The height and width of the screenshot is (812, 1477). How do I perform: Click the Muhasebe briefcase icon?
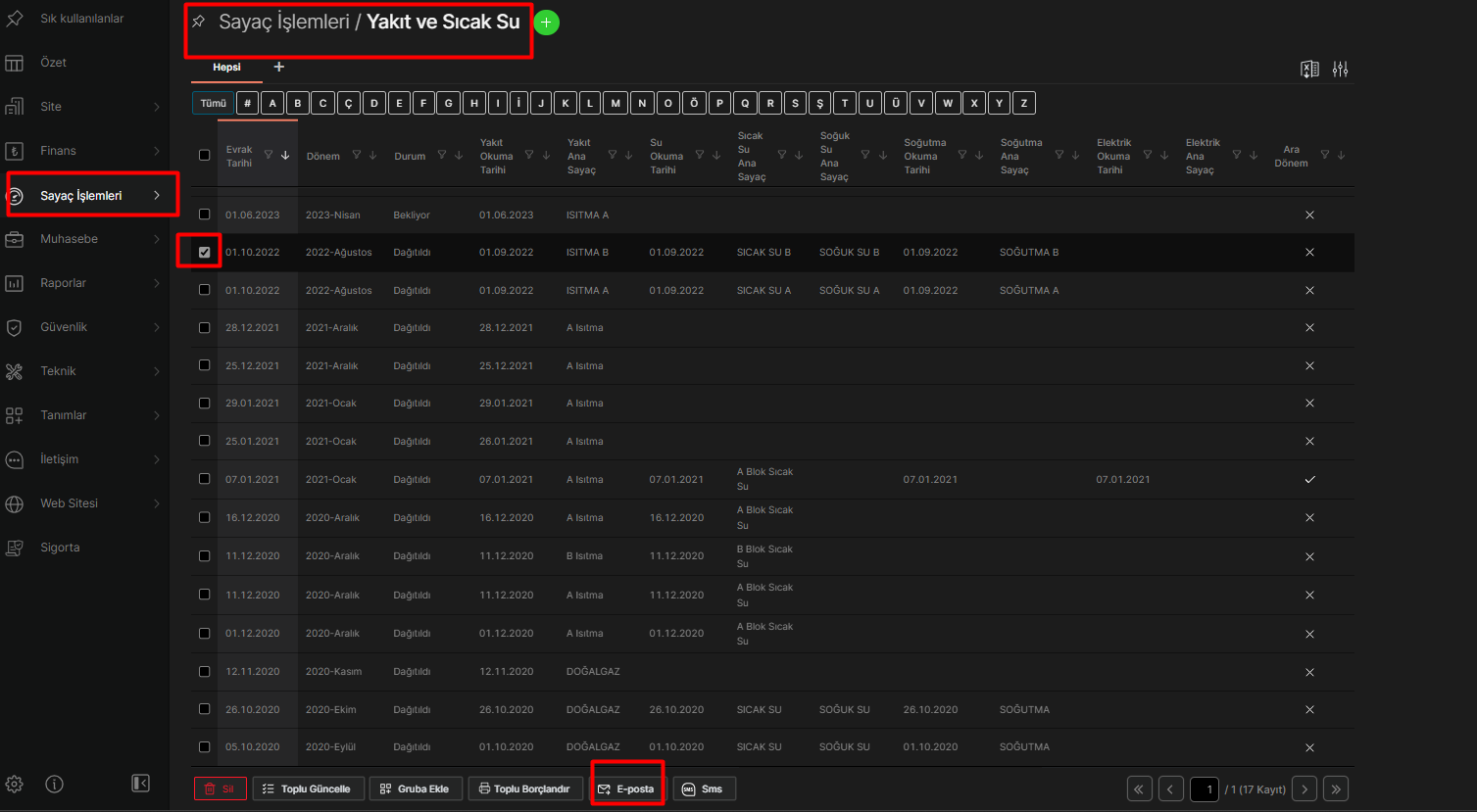click(x=15, y=239)
